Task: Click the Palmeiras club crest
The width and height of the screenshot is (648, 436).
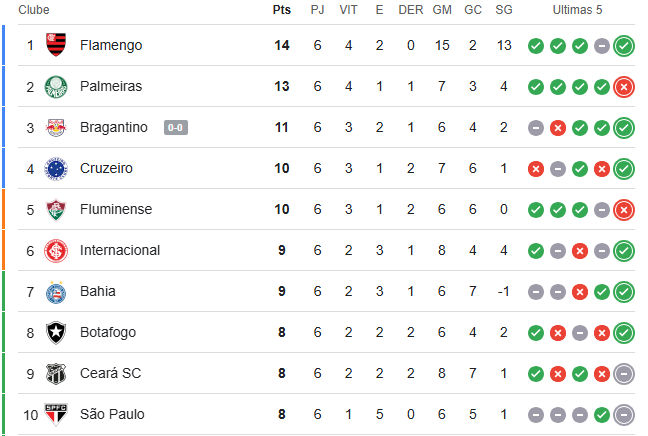Action: (56, 86)
